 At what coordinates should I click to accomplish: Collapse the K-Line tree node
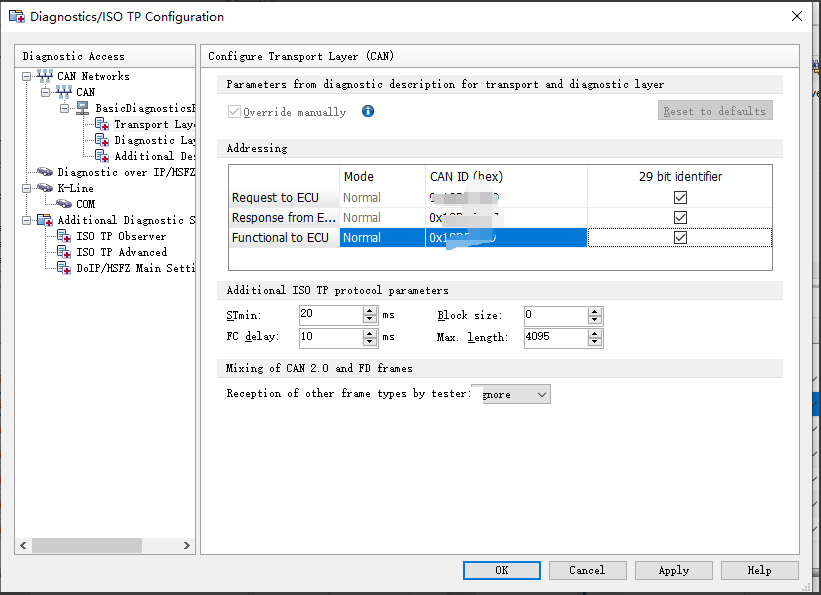click(x=26, y=188)
